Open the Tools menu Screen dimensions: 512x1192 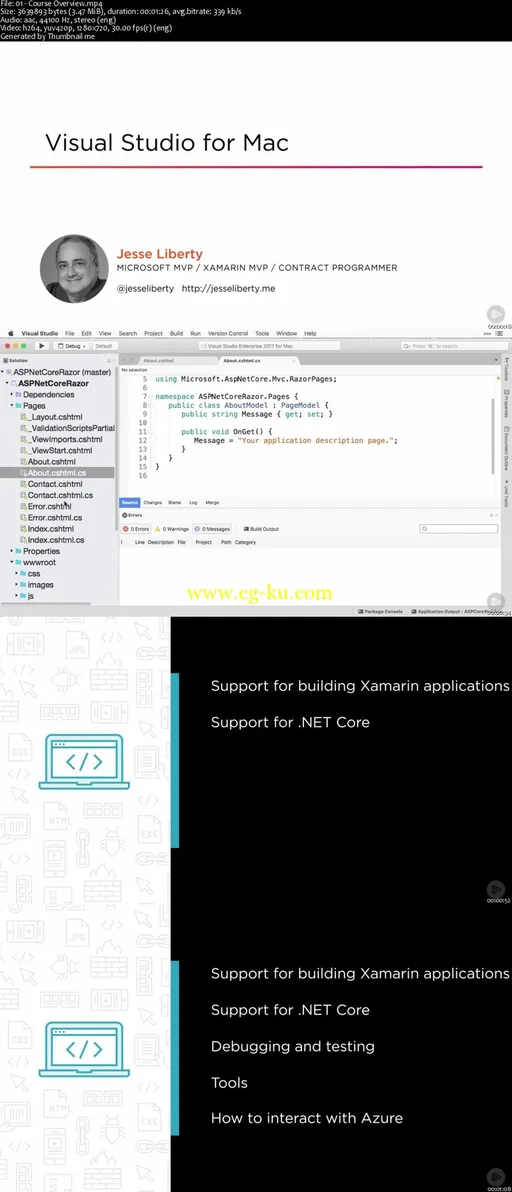[x=262, y=333]
